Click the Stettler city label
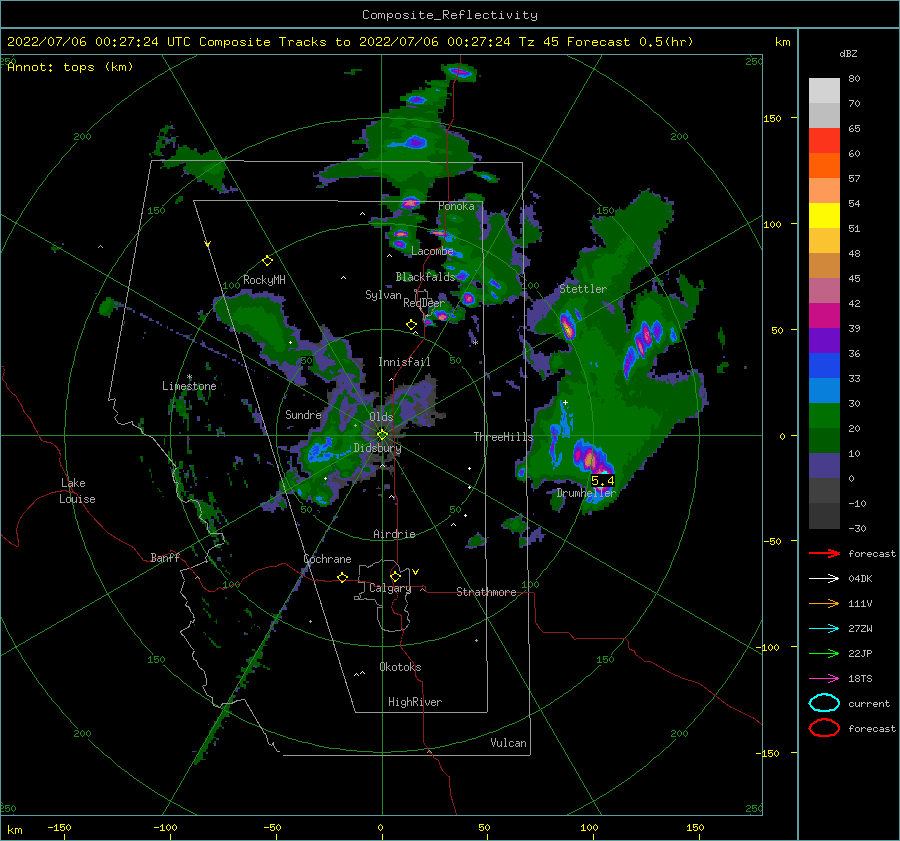 pos(583,289)
